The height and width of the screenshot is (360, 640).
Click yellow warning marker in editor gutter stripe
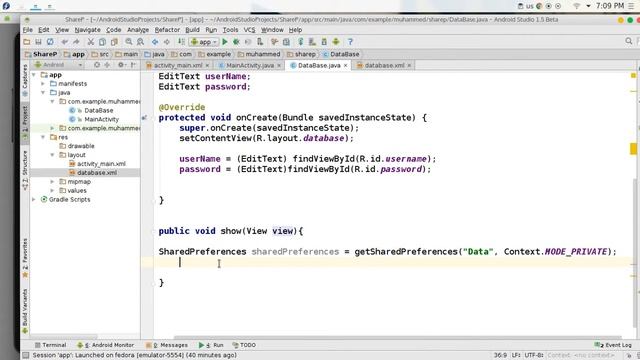tap(633, 149)
